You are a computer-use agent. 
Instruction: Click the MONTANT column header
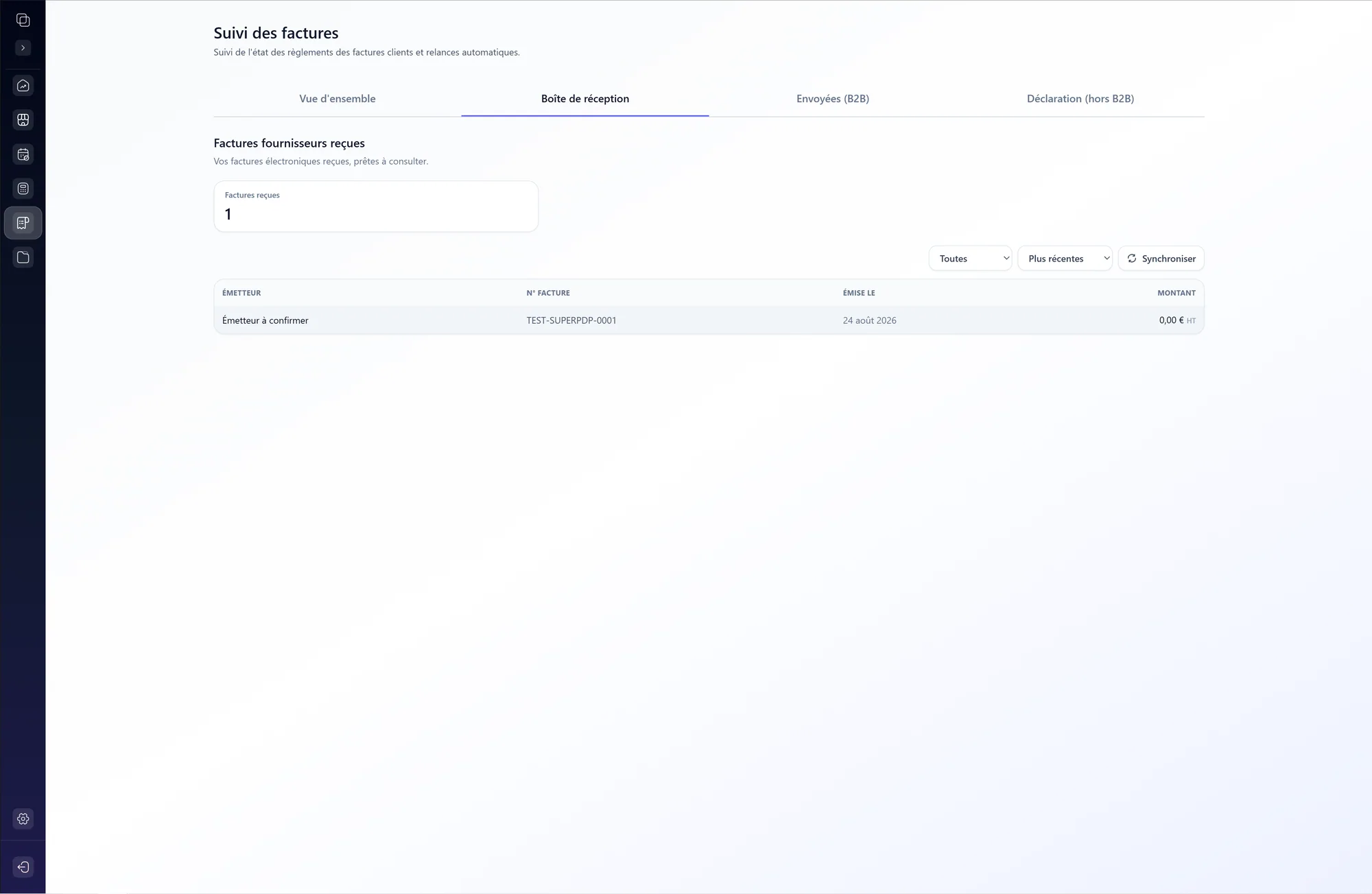[1176, 293]
